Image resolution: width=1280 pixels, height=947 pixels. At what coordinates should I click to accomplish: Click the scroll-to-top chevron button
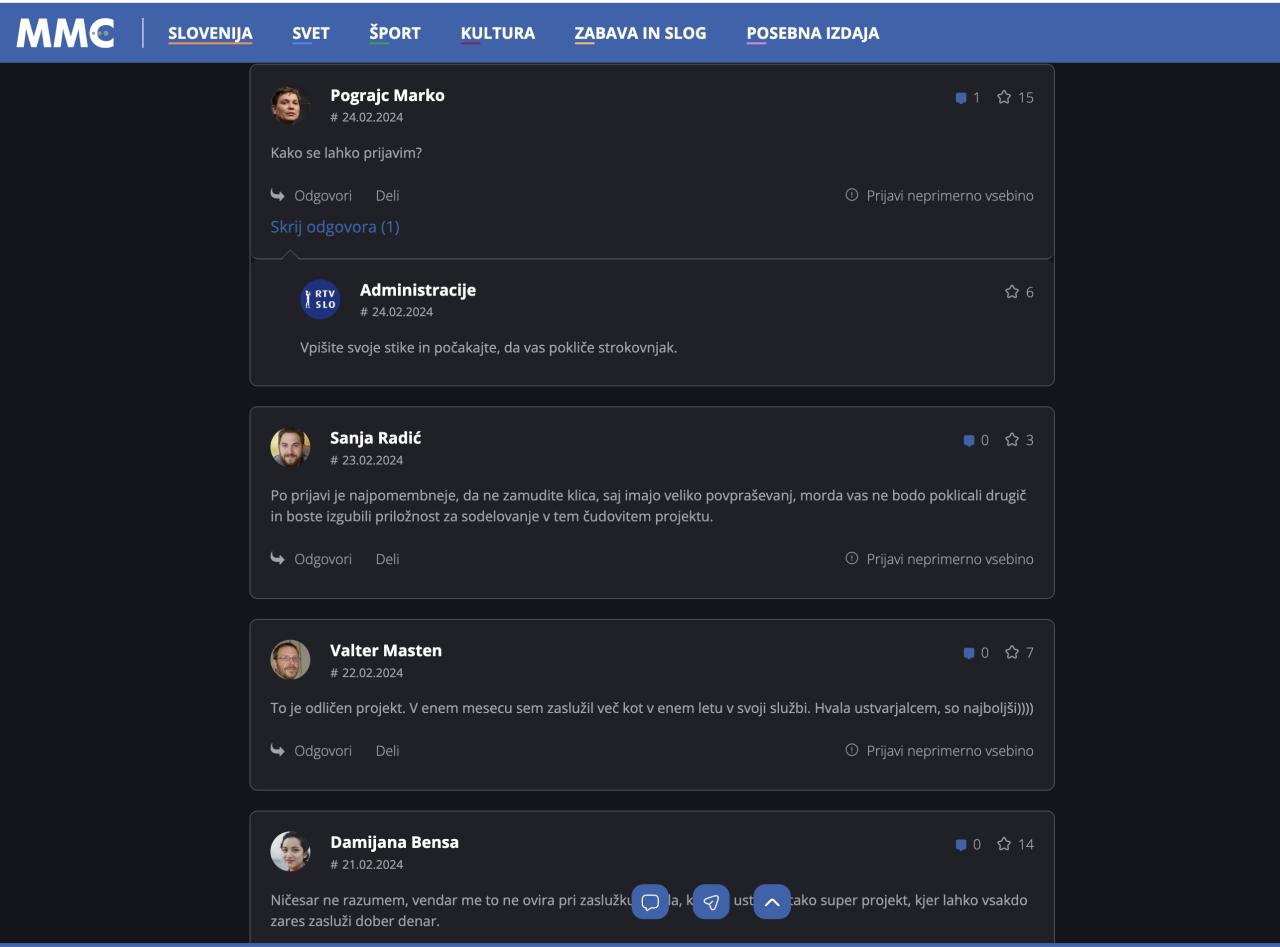(x=772, y=902)
